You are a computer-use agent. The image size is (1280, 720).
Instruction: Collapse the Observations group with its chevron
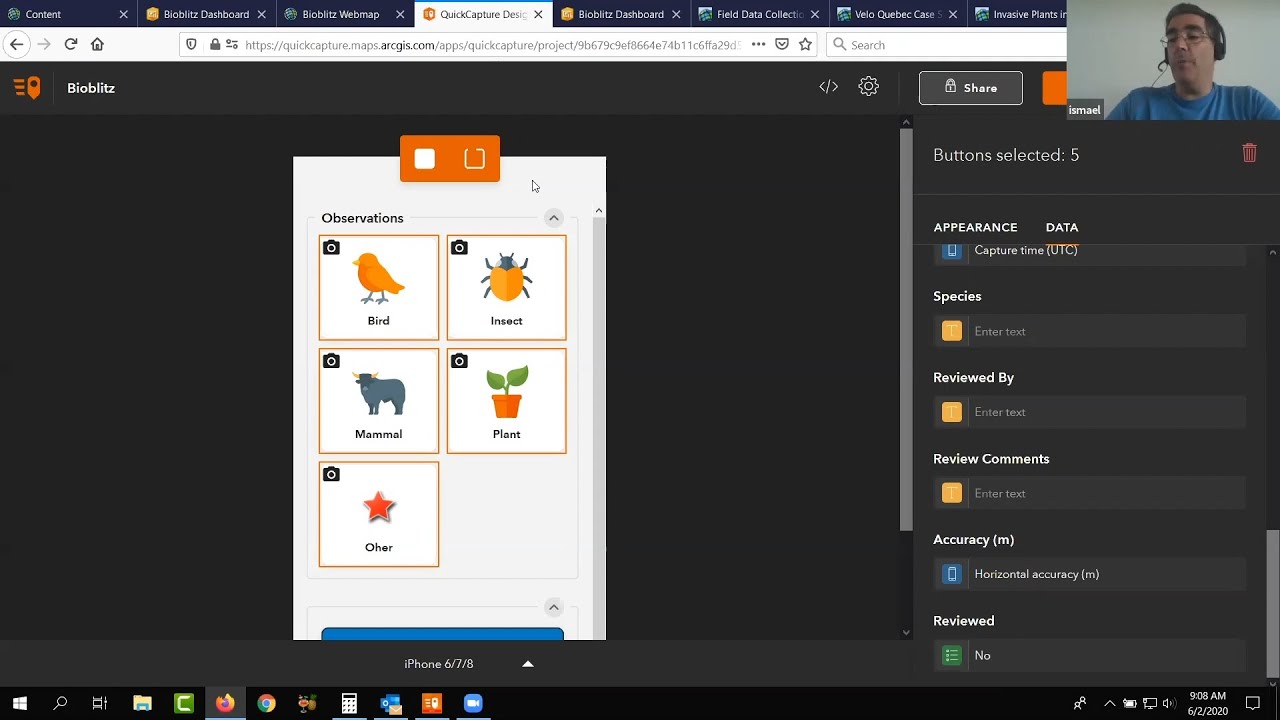click(553, 218)
